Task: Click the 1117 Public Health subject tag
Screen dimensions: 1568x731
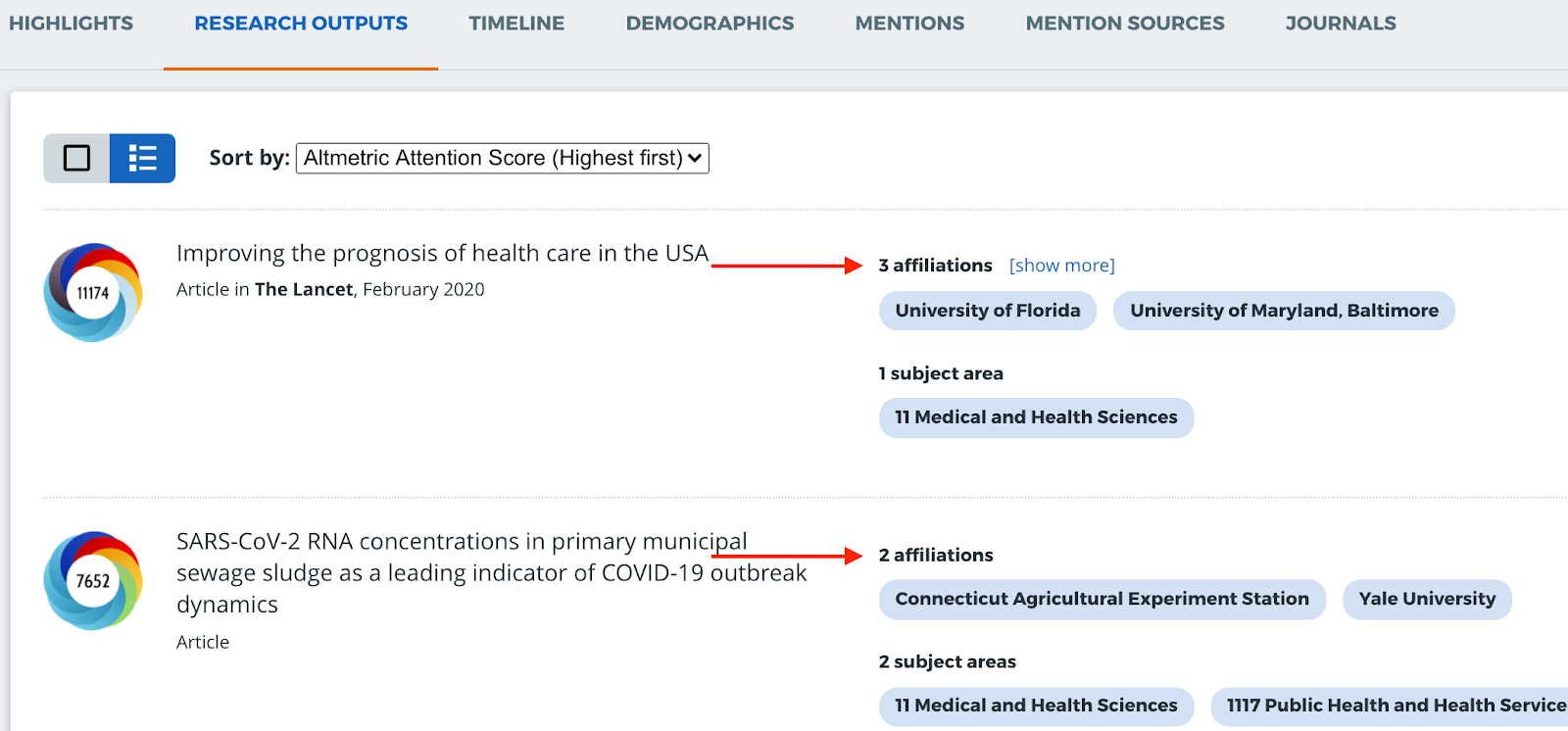Action: point(1392,706)
